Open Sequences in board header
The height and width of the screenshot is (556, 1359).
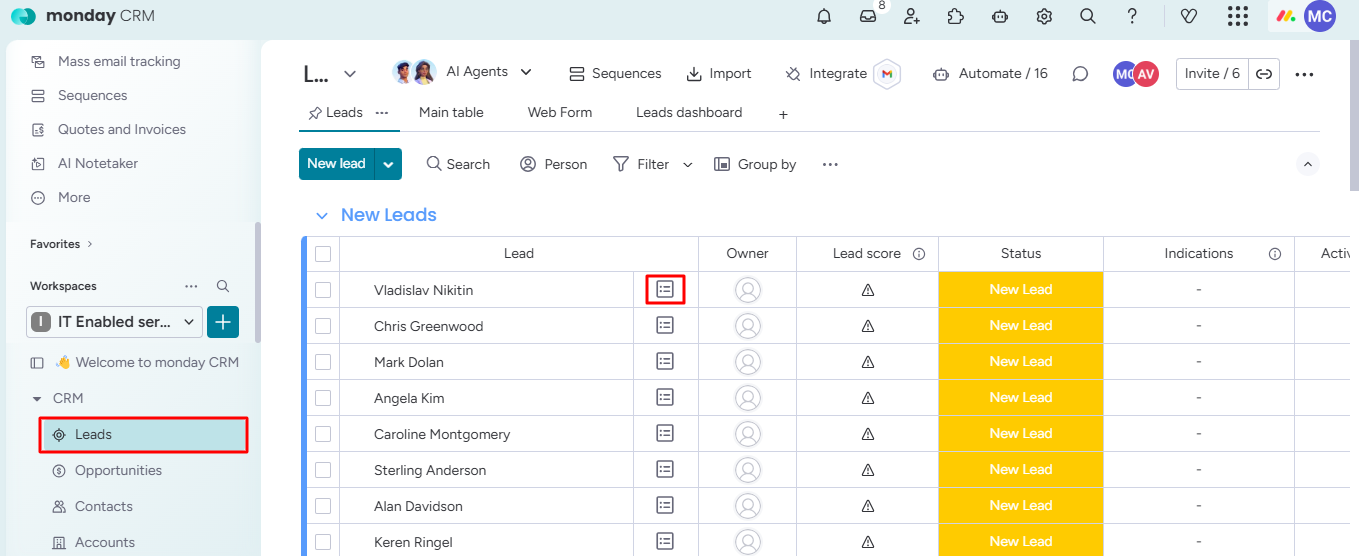tap(615, 74)
